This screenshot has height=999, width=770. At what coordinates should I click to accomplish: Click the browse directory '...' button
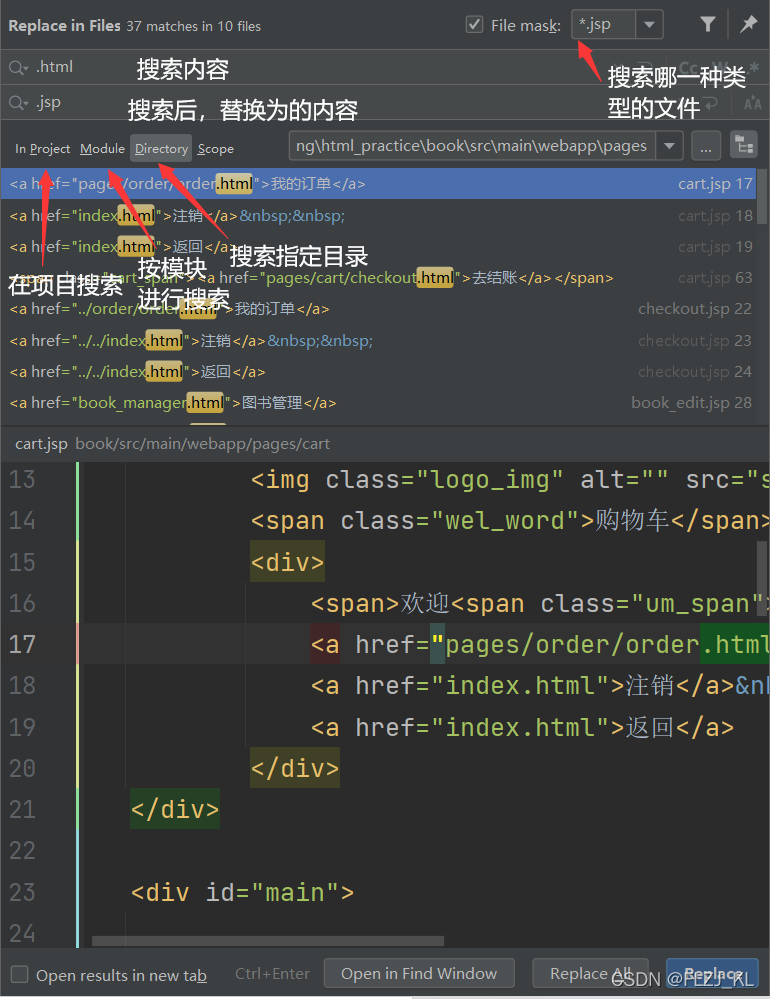706,146
